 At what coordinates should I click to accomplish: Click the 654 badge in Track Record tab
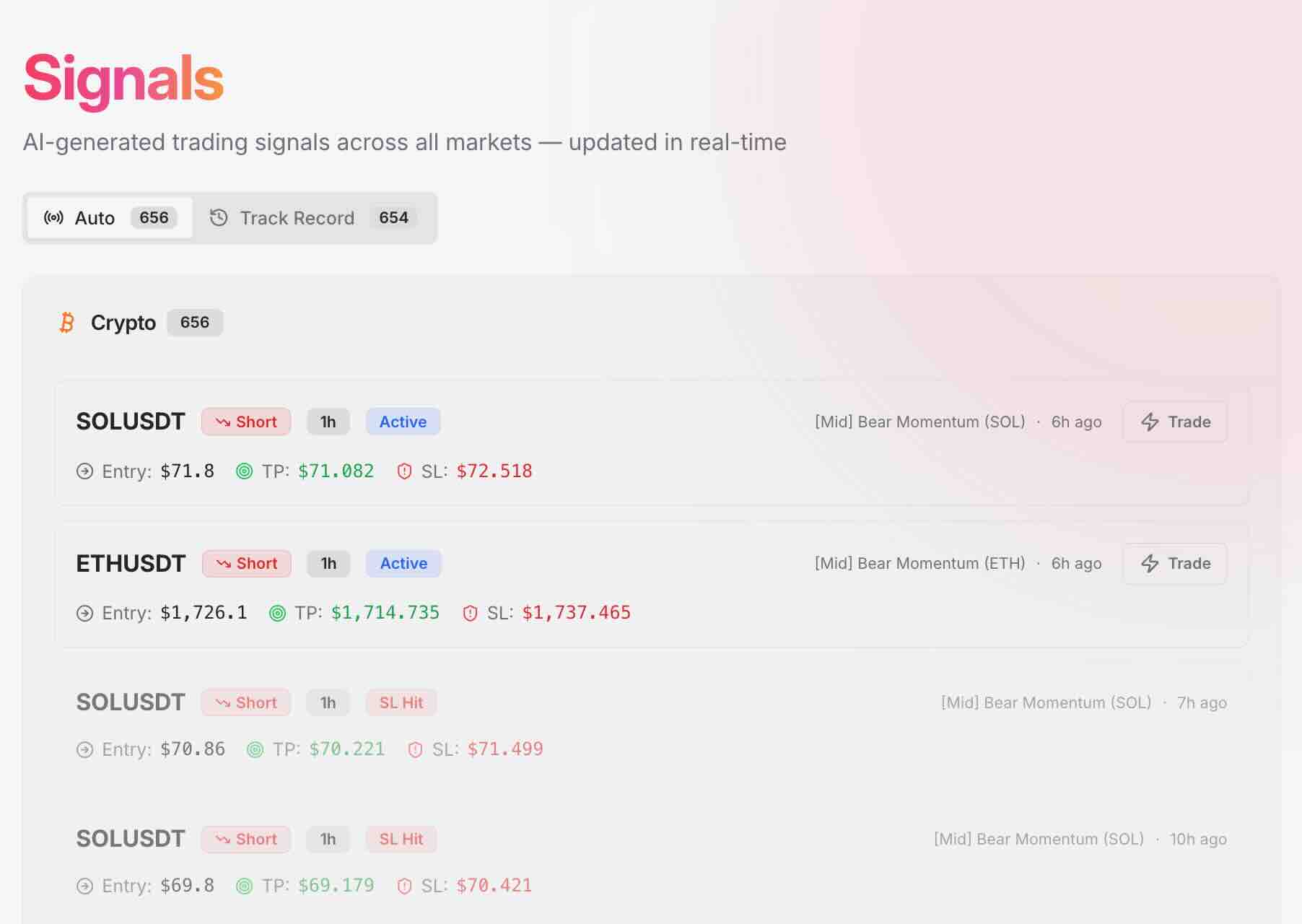393,218
